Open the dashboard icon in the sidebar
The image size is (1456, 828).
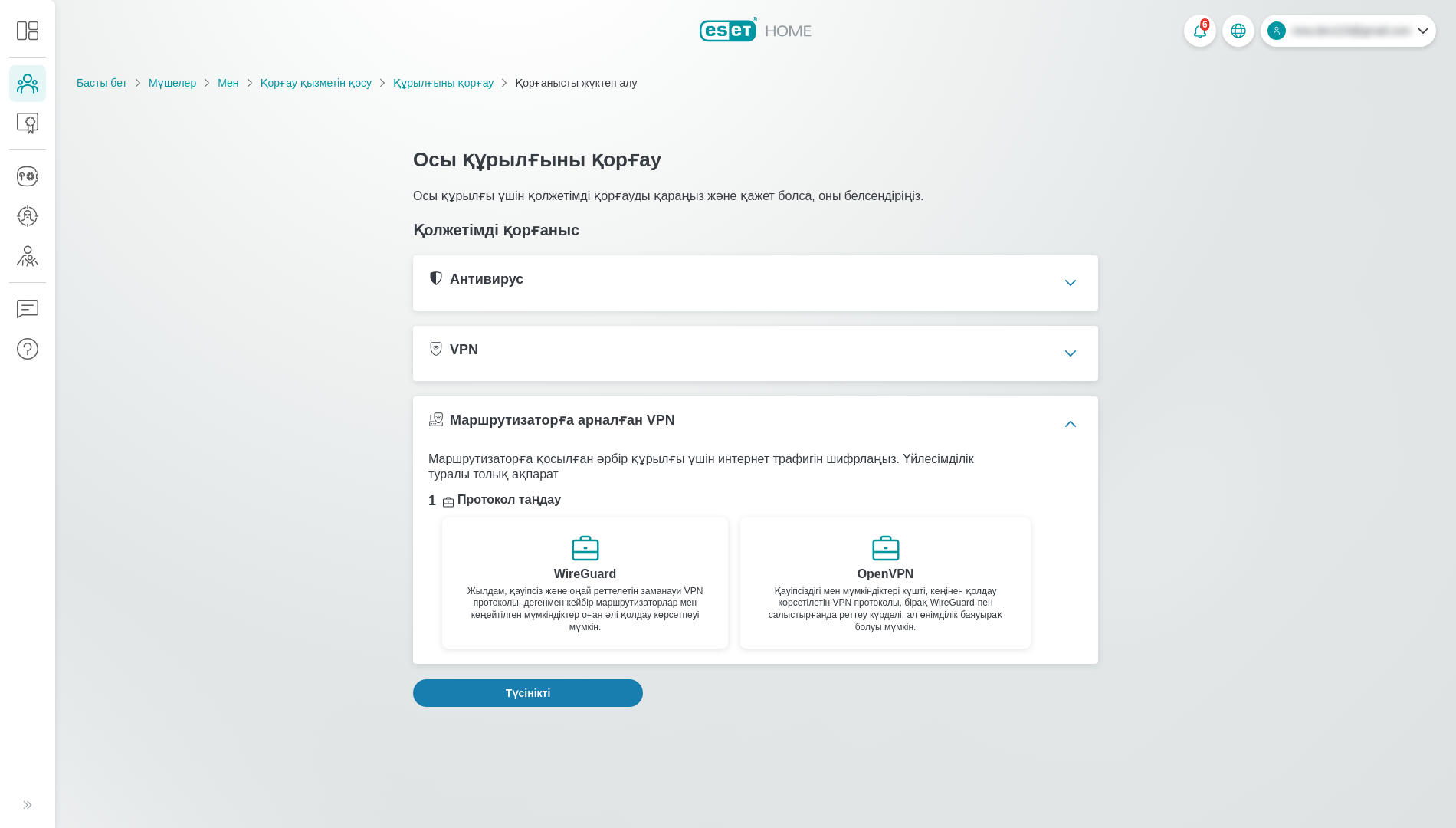point(28,31)
